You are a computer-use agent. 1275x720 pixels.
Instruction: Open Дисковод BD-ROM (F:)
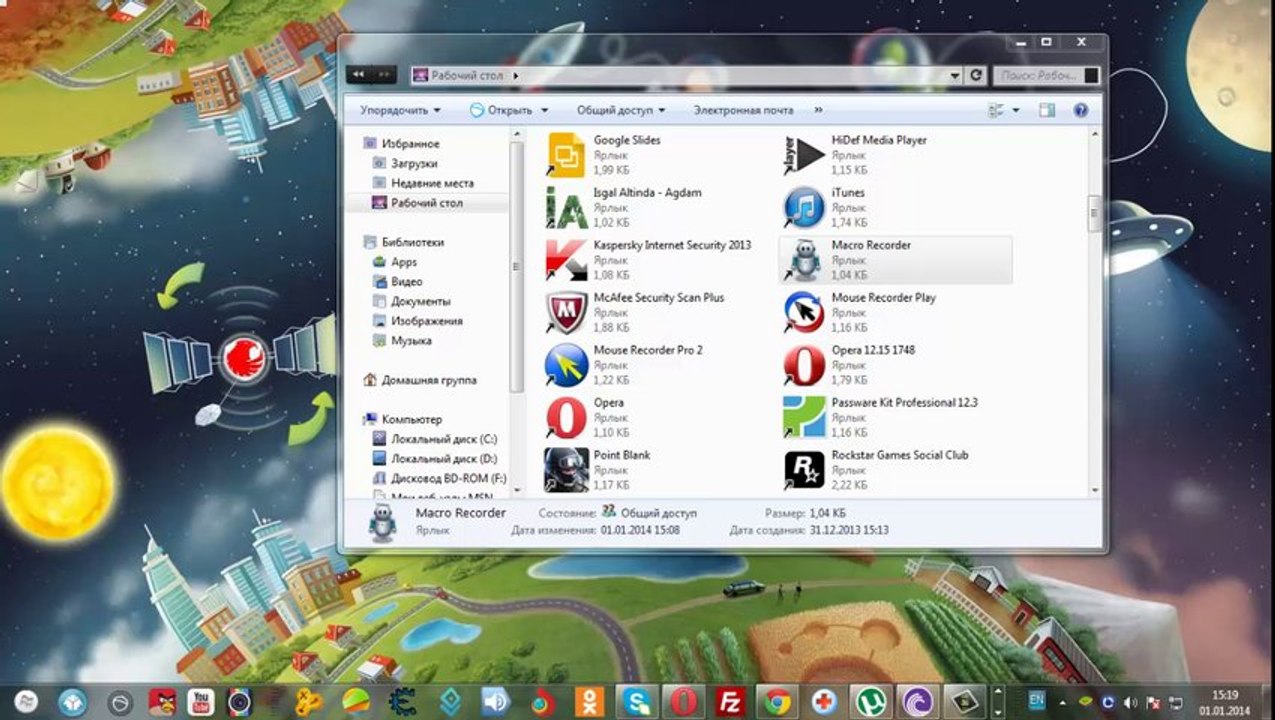click(439, 479)
